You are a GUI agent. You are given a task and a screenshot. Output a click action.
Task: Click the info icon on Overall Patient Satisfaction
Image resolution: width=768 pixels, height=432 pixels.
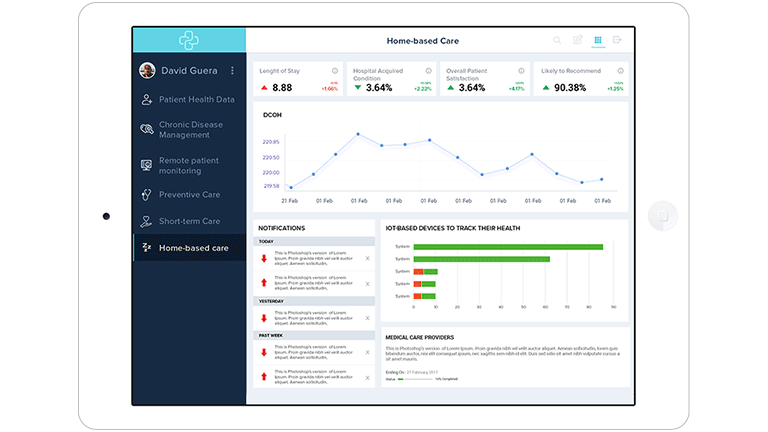click(521, 71)
